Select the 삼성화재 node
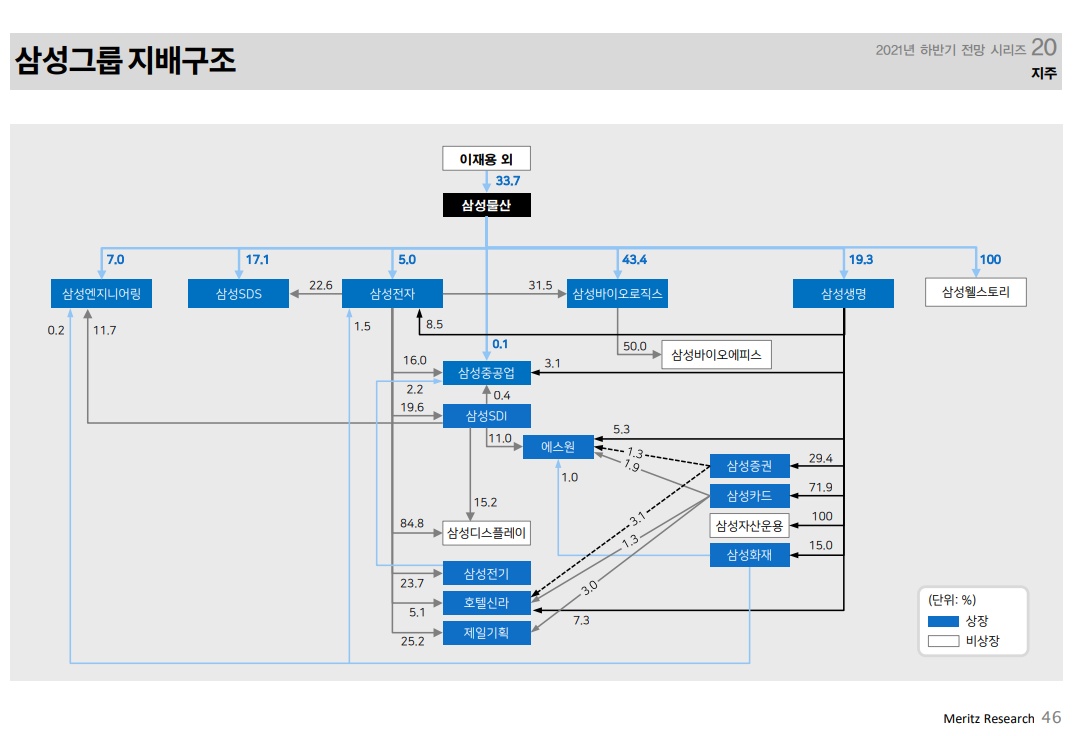Viewport: 1078px width, 736px height. (749, 555)
